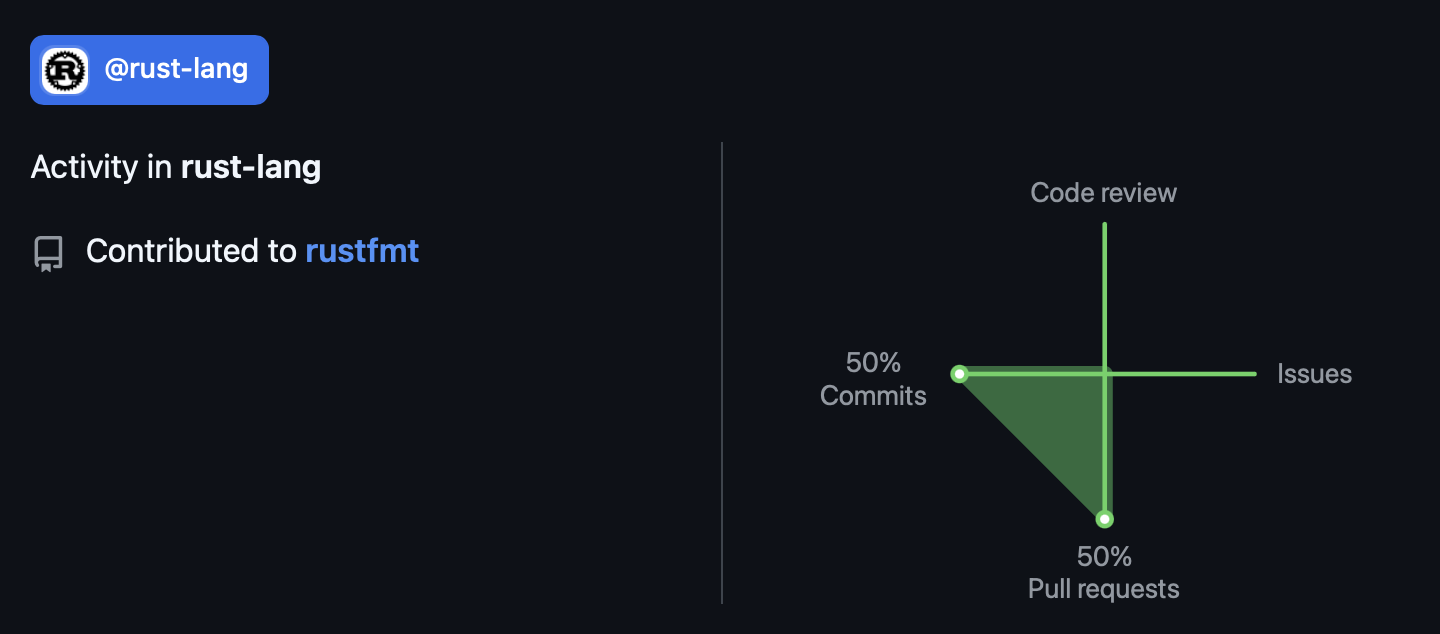Click the vertical divider beside the chart
The height and width of the screenshot is (634, 1440).
(x=722, y=372)
